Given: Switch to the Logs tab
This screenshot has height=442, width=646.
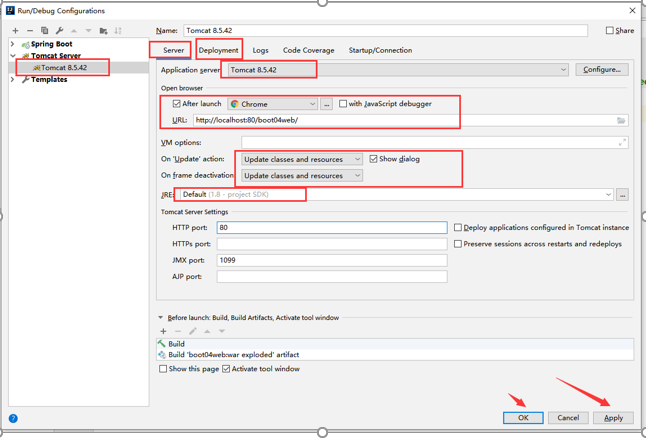Looking at the screenshot, I should coord(260,50).
